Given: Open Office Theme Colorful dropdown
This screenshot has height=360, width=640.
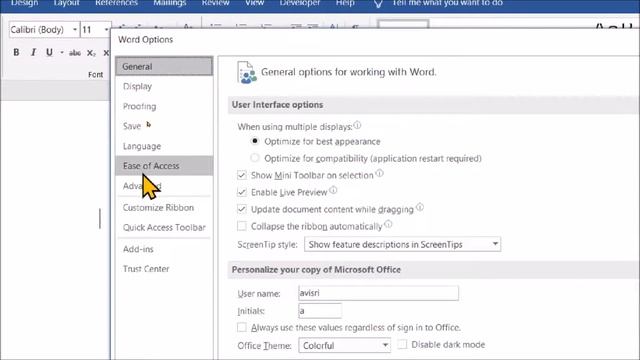Looking at the screenshot, I should (x=344, y=345).
